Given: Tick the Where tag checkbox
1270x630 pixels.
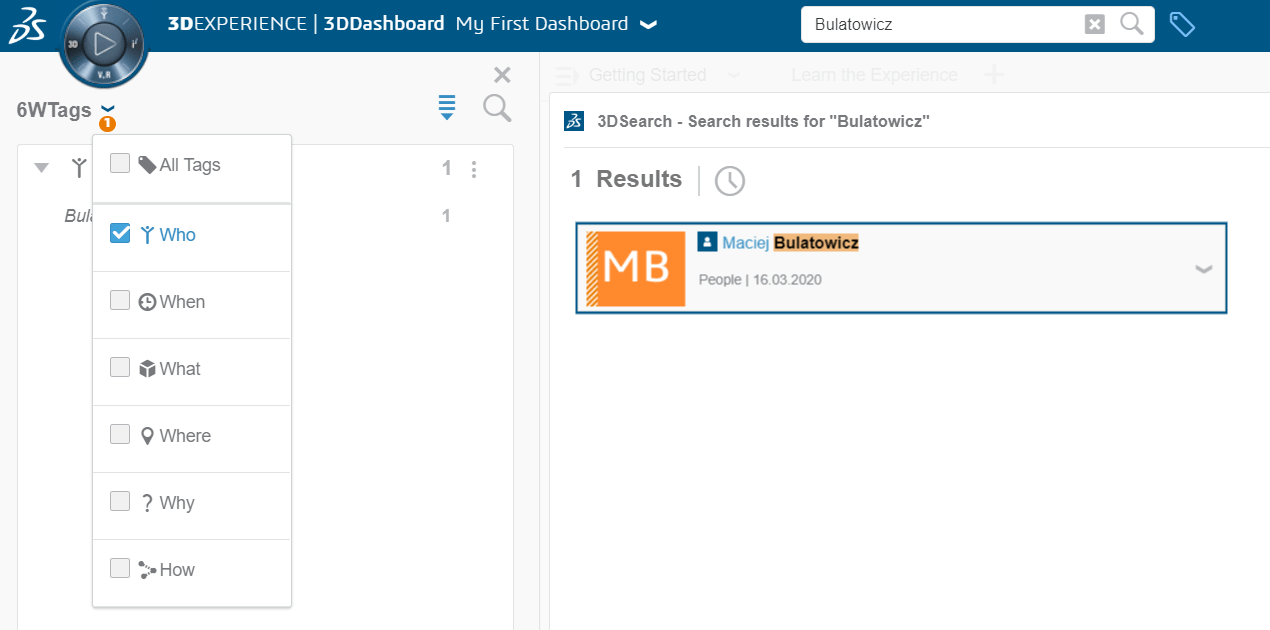Looking at the screenshot, I should [x=120, y=435].
